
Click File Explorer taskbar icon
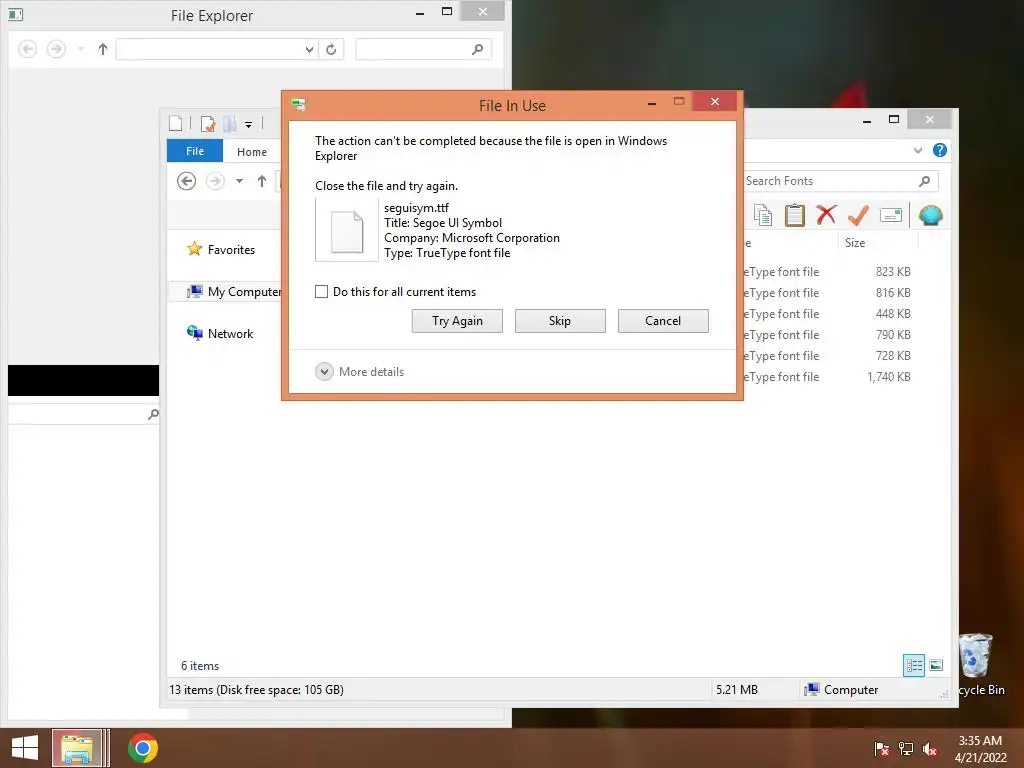[77, 748]
